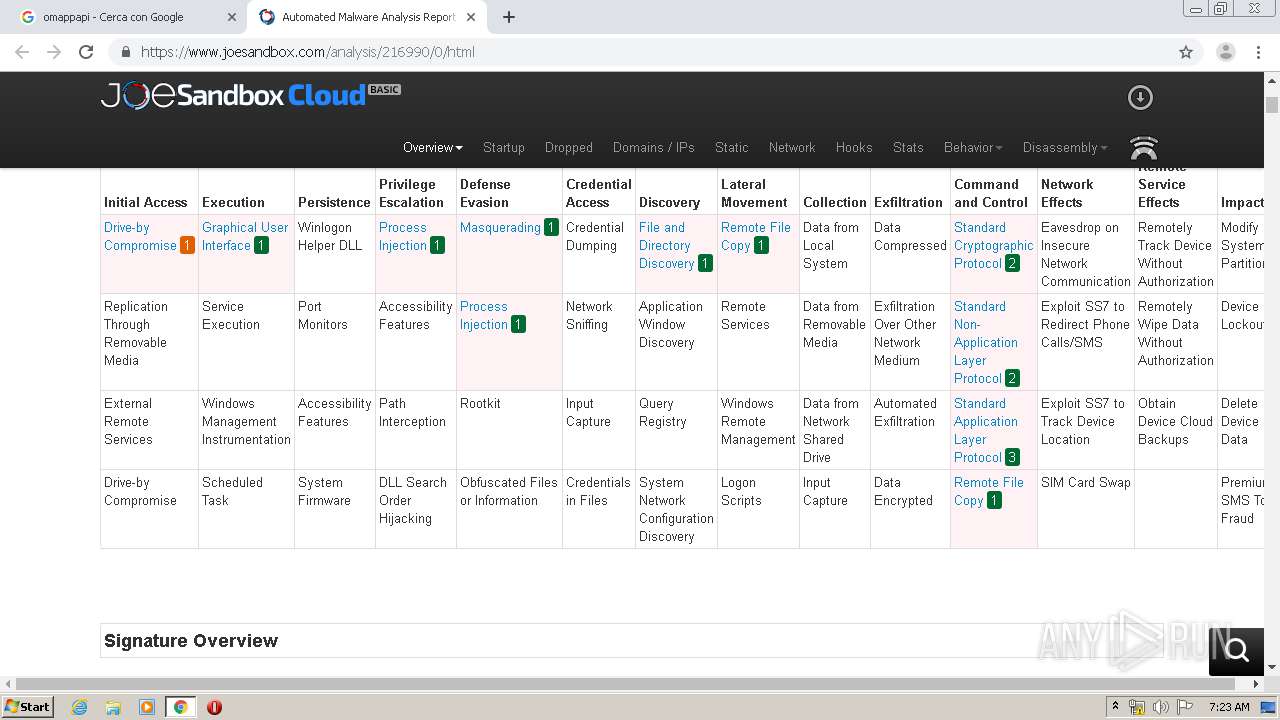Open Process Injection under Privilege Escalation
The width and height of the screenshot is (1280, 720).
click(403, 236)
